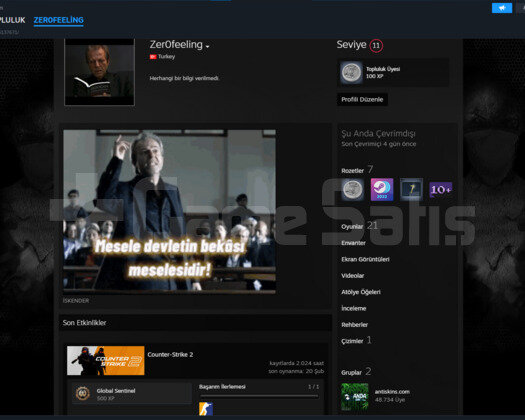The image size is (525, 420).
Task: Click the featured courtroom artwork image
Action: point(169,212)
